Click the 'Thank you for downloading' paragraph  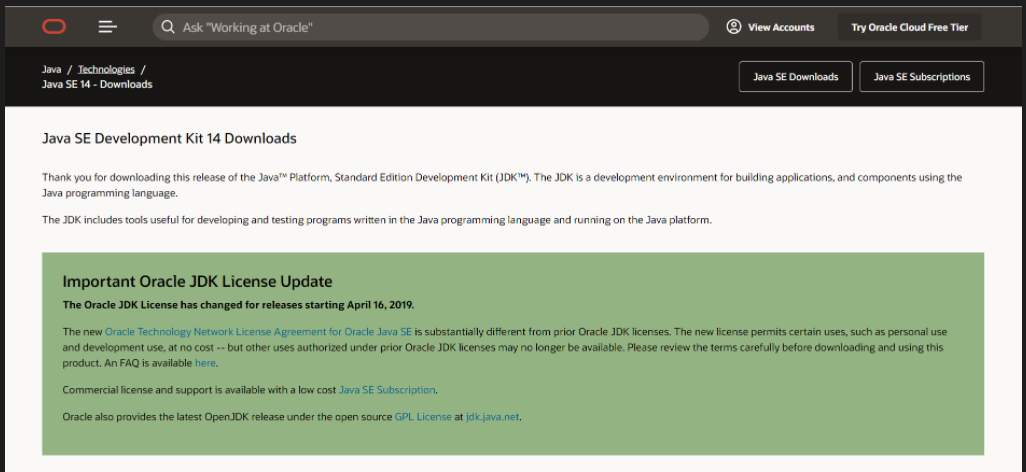tap(502, 185)
